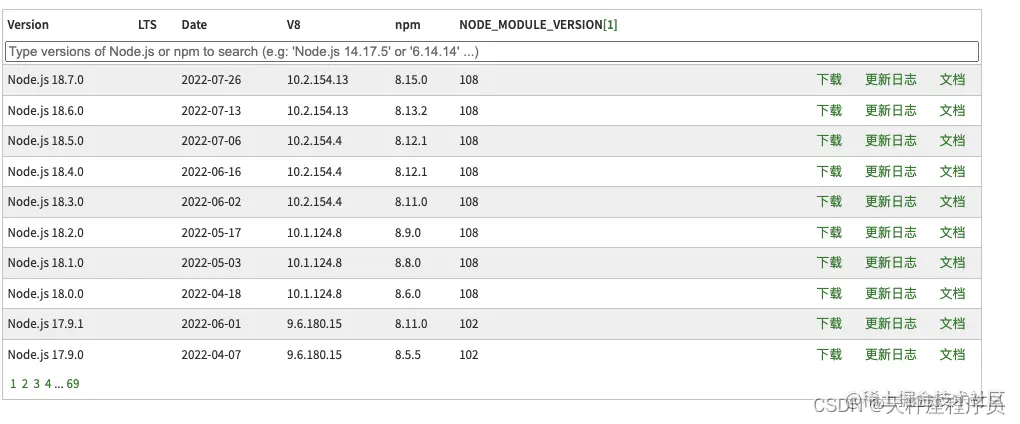The width and height of the screenshot is (1020, 424).
Task: Jump to last page 69
Action: click(x=73, y=384)
